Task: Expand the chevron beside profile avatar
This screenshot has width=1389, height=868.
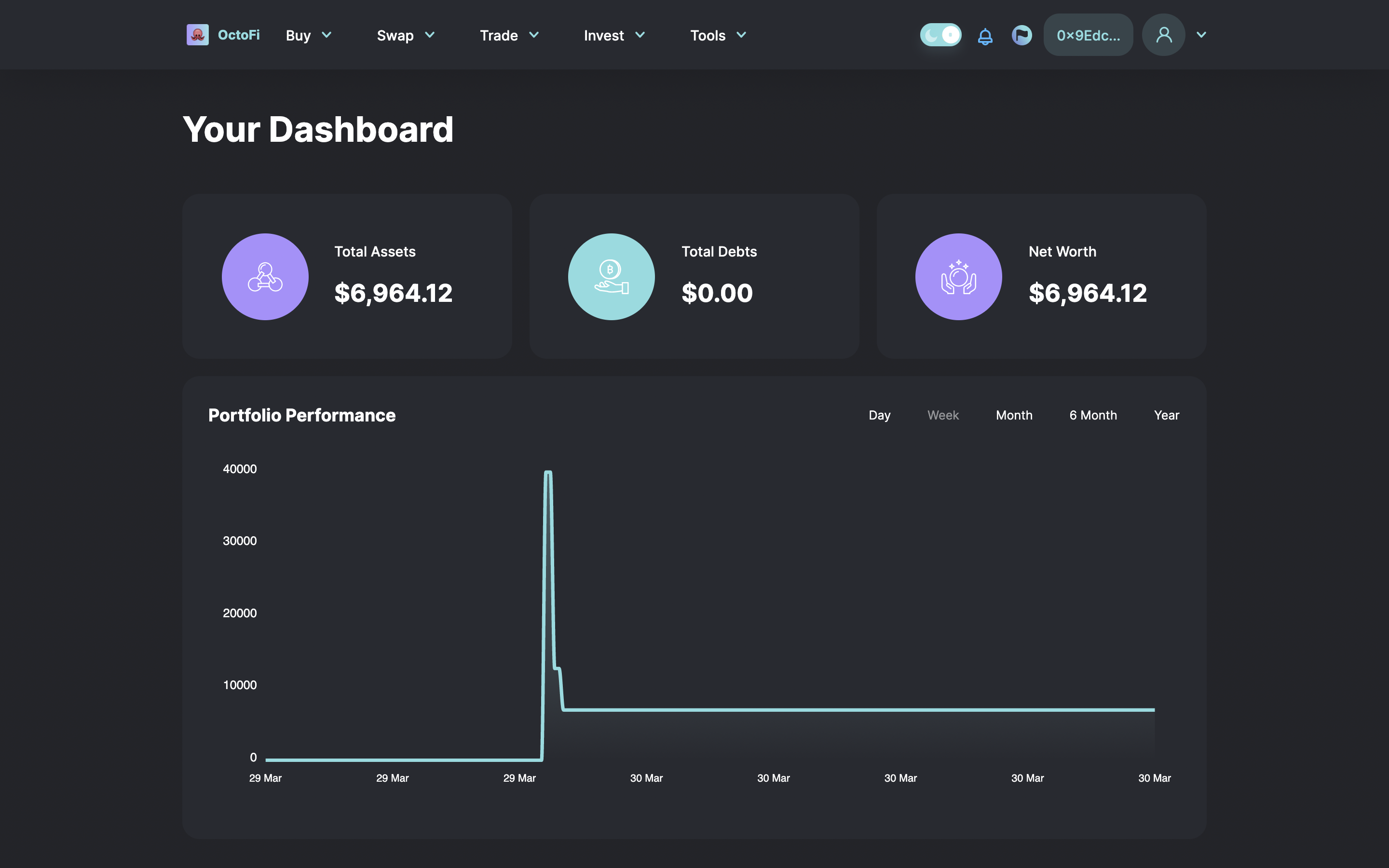Action: [x=1201, y=35]
